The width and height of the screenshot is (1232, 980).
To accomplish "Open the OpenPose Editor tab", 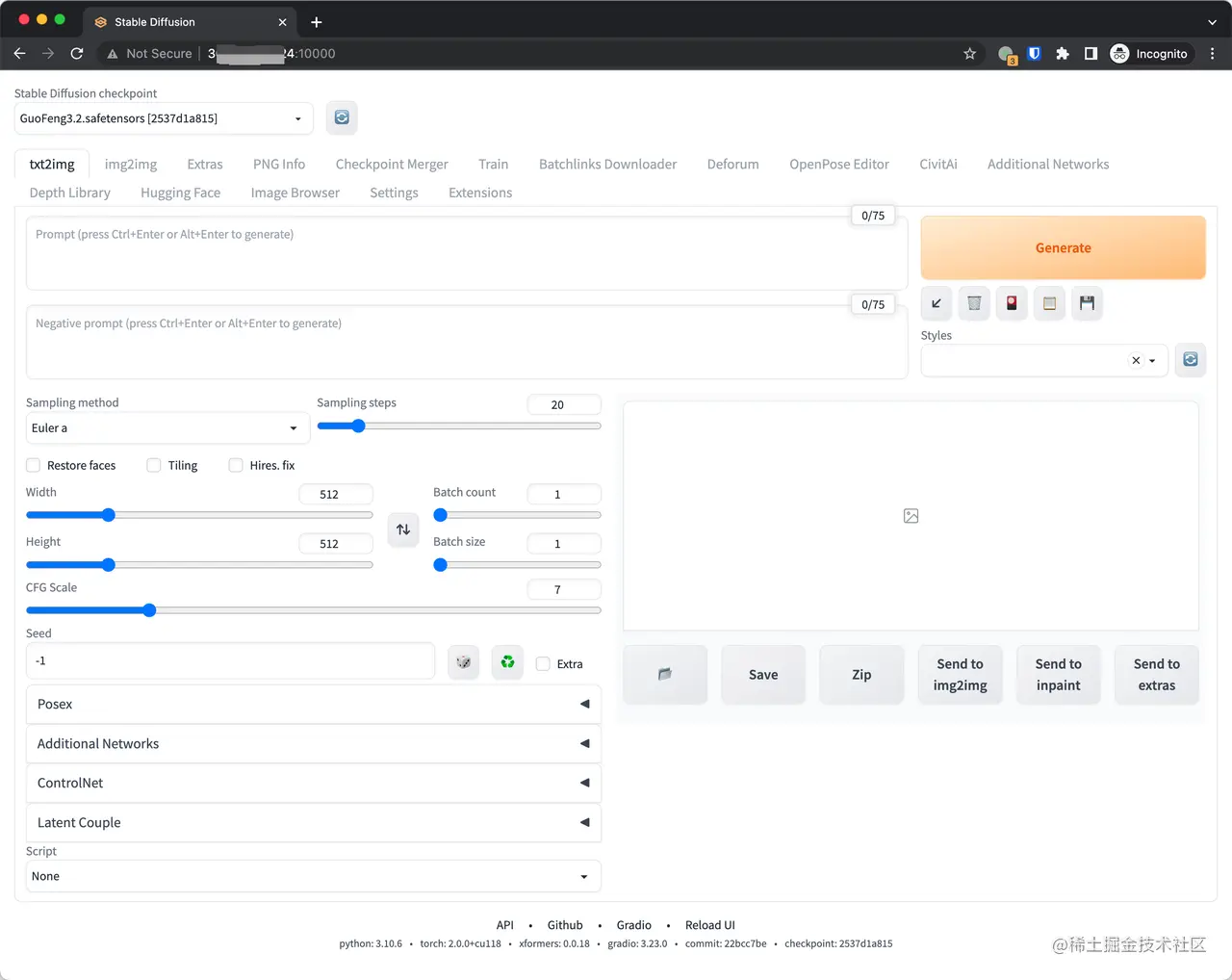I will click(839, 164).
